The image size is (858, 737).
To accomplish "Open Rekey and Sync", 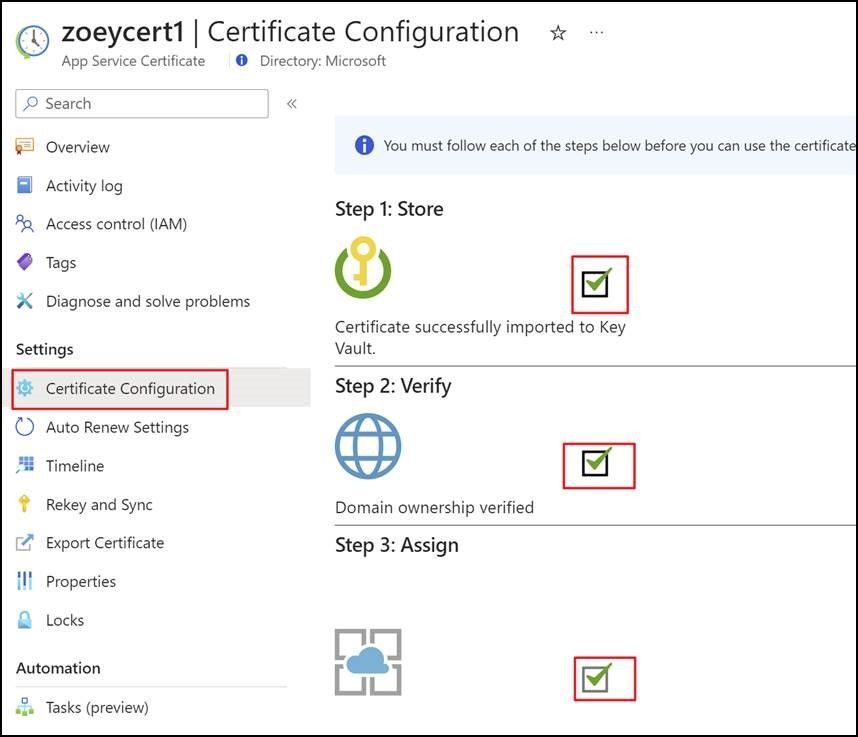I will tap(99, 504).
